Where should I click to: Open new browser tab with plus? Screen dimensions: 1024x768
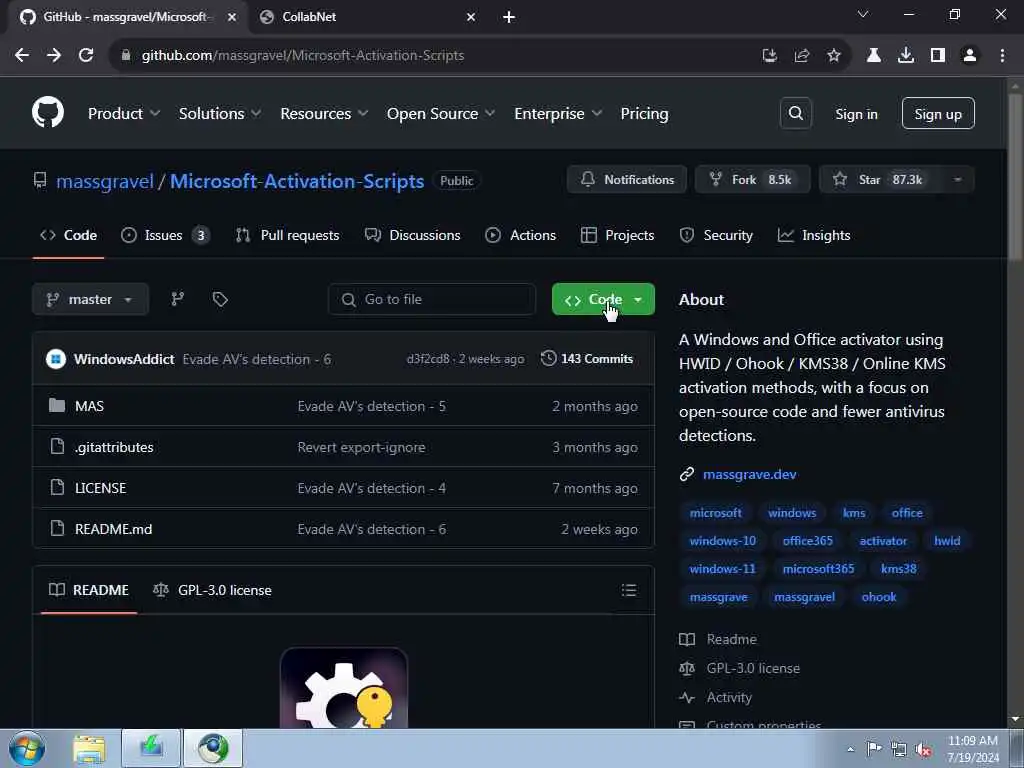click(x=509, y=17)
